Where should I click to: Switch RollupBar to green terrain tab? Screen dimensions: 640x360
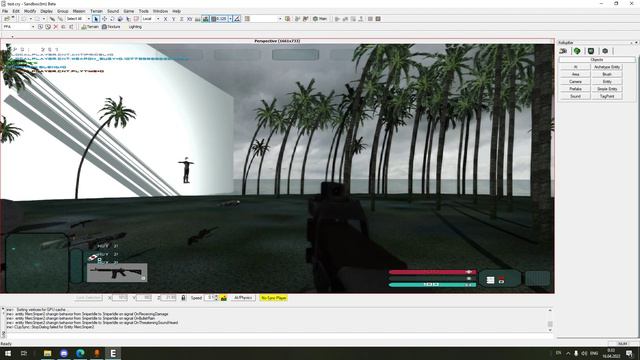point(577,51)
